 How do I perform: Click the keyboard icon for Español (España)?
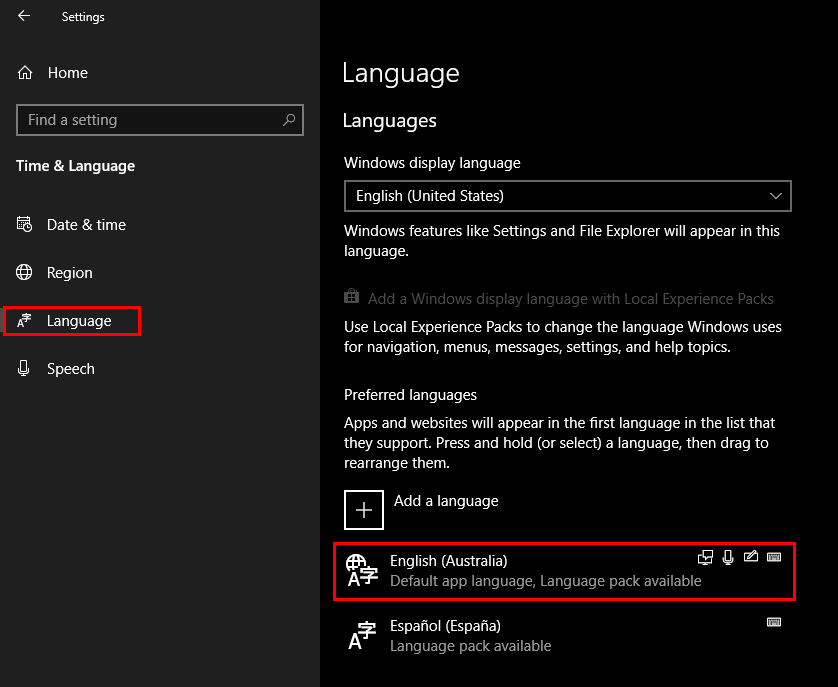tap(774, 622)
